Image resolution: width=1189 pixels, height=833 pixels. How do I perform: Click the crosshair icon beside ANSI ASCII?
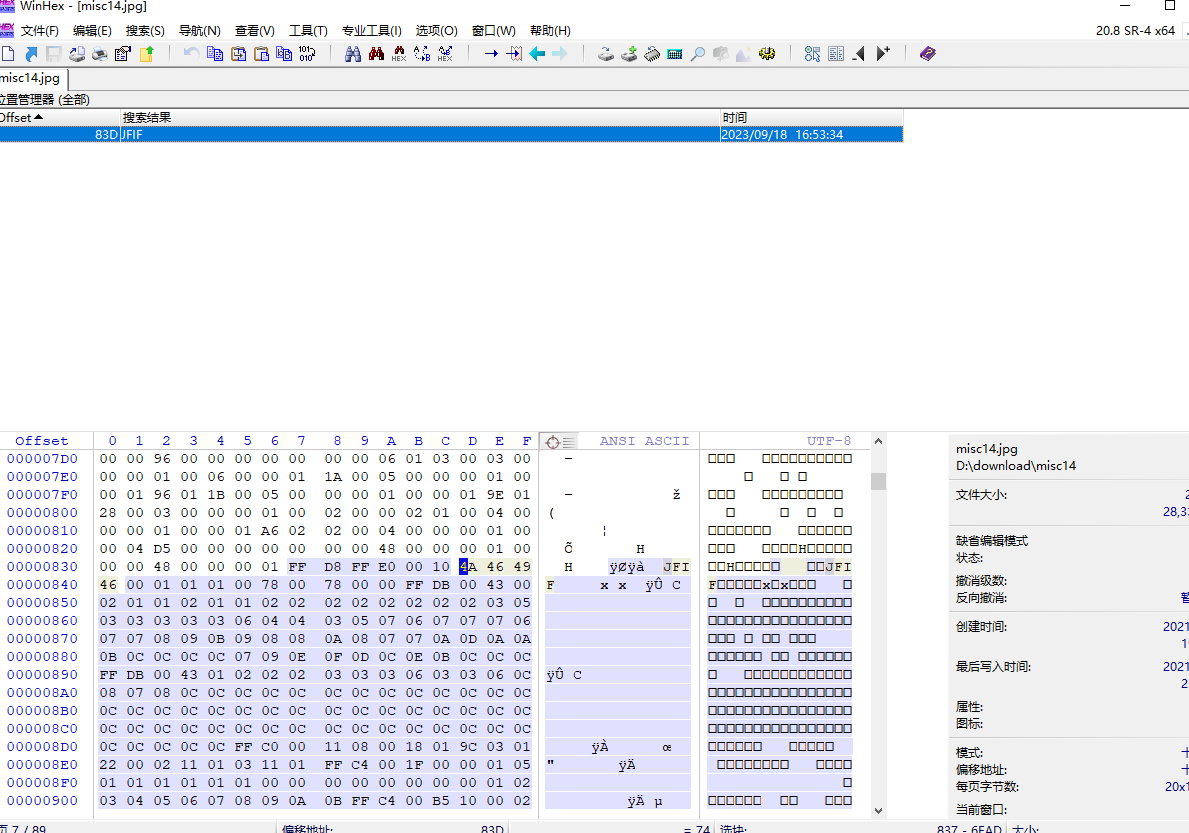(x=553, y=442)
